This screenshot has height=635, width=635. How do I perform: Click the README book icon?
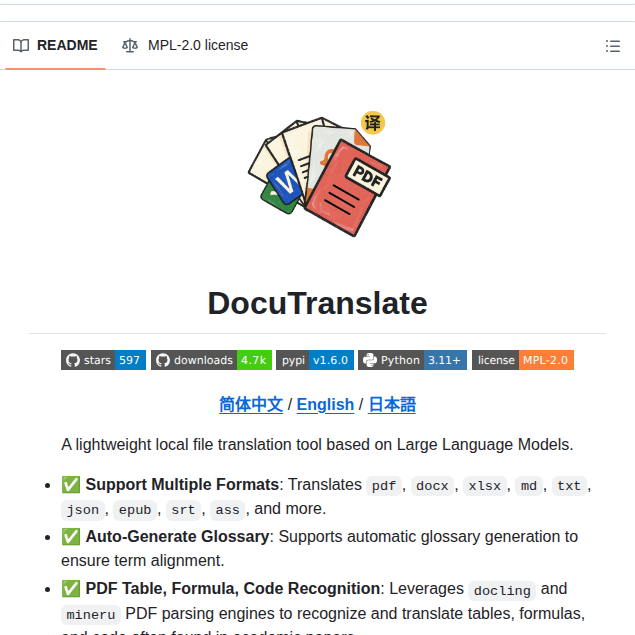(21, 45)
